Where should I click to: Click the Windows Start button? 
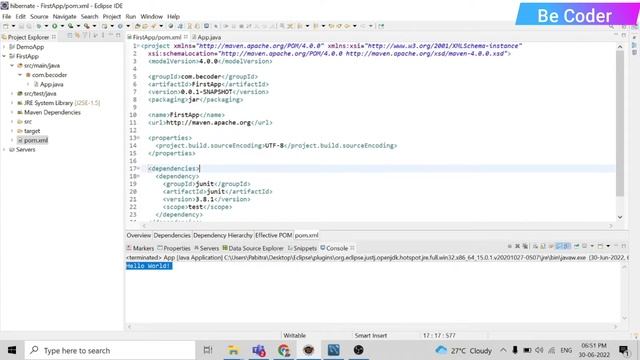pos(12,350)
